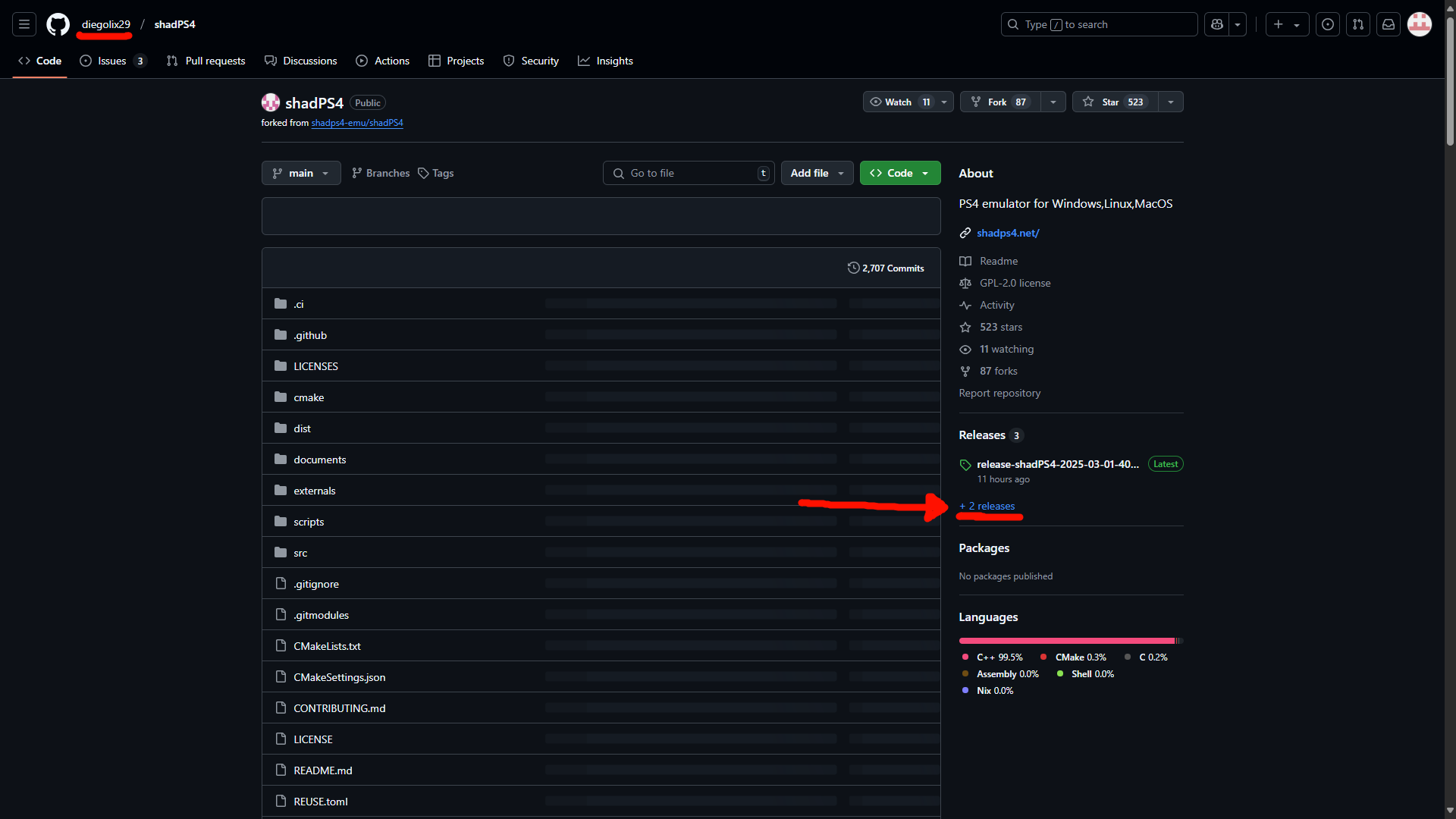The image size is (1456, 819).
Task: Expand the Star lists dropdown arrow
Action: click(1171, 102)
